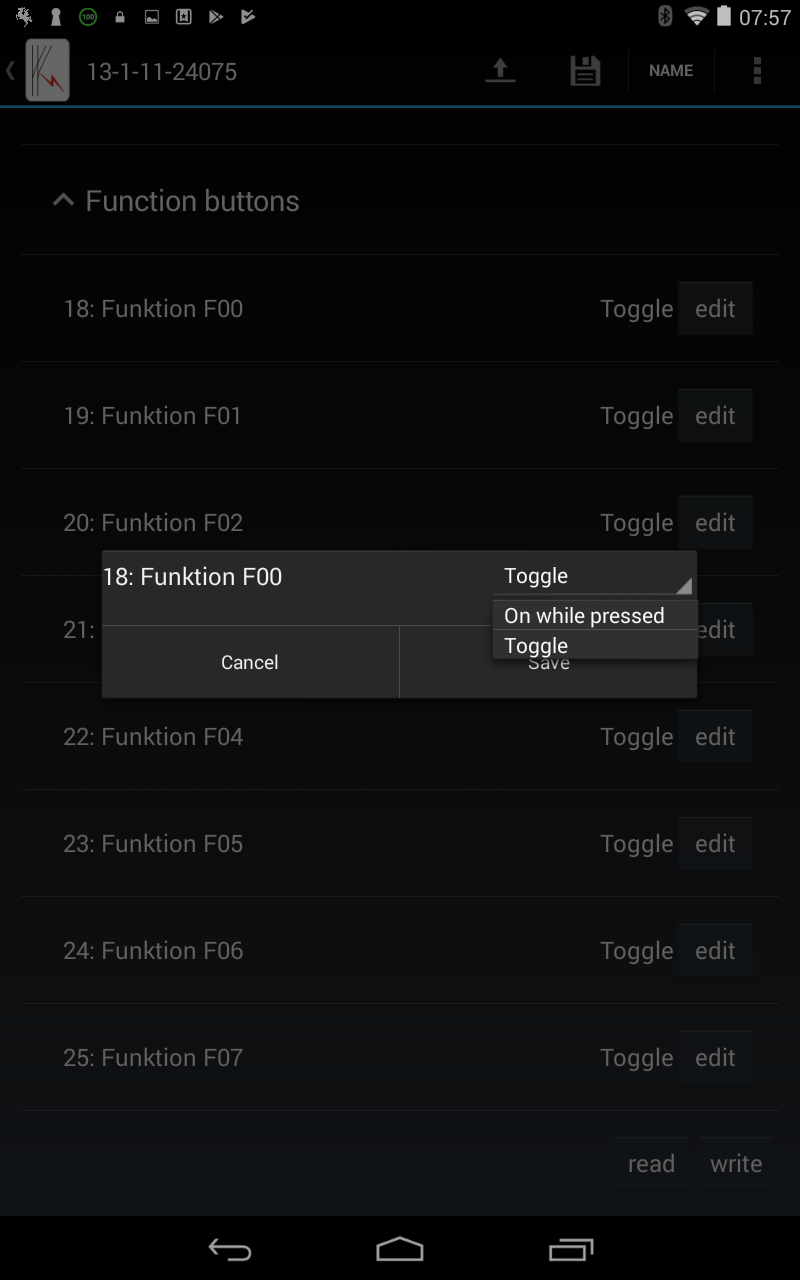Tap the upload icon in the action bar
Image resolution: width=800 pixels, height=1280 pixels.
[x=500, y=71]
